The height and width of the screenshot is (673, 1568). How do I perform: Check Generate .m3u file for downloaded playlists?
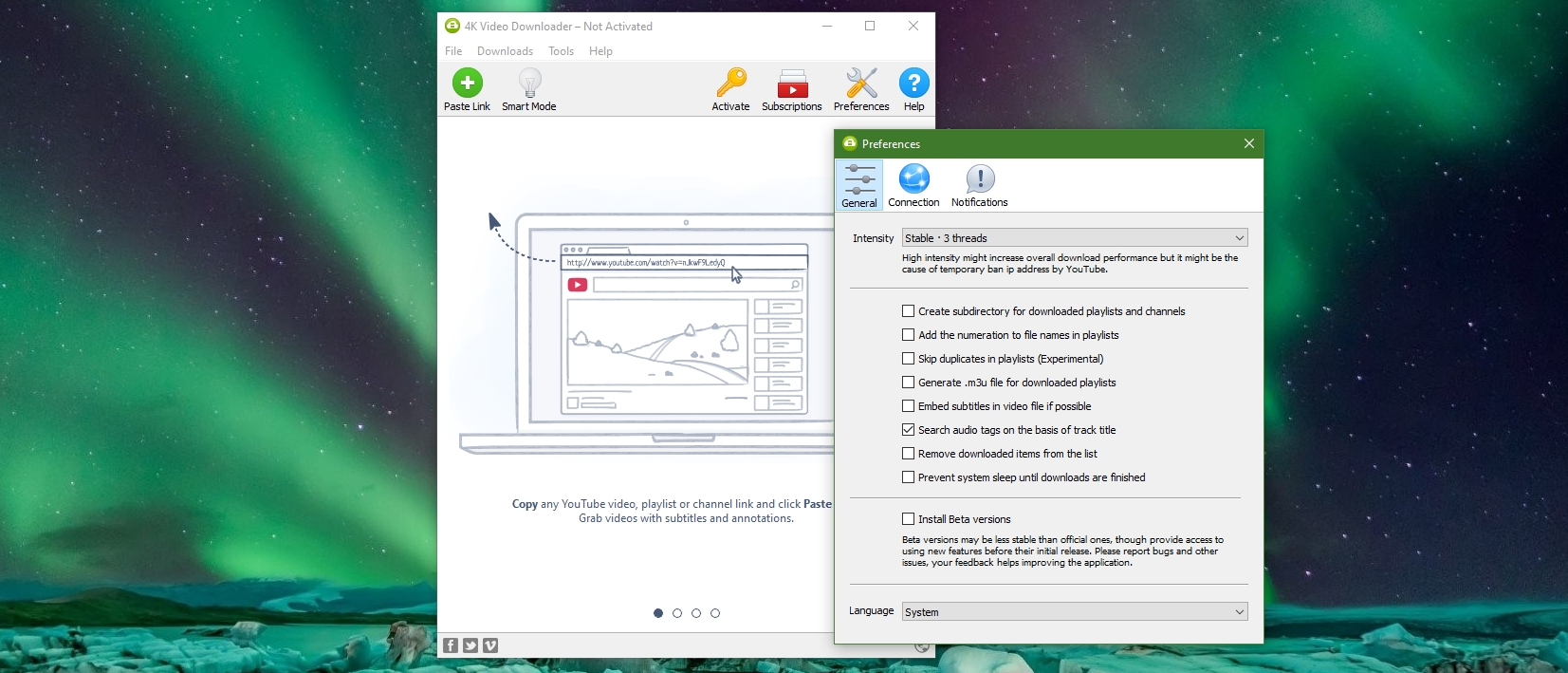(908, 383)
